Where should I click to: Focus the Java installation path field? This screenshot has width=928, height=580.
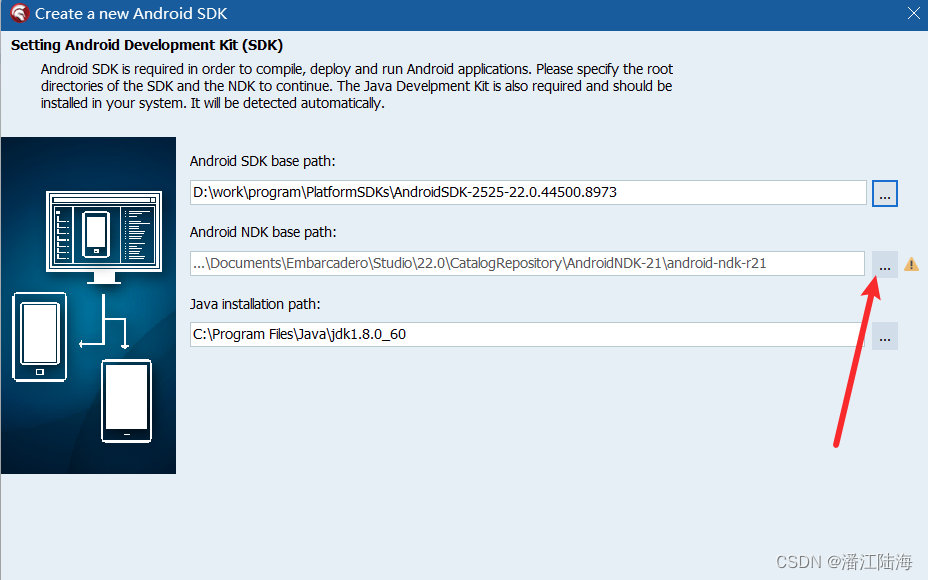[527, 334]
